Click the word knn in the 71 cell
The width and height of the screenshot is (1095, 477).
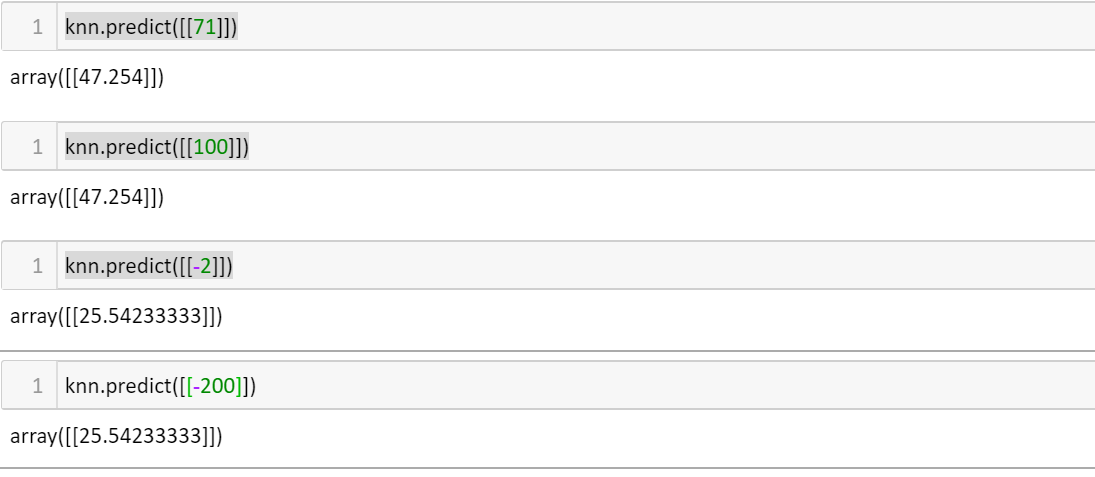[82, 27]
